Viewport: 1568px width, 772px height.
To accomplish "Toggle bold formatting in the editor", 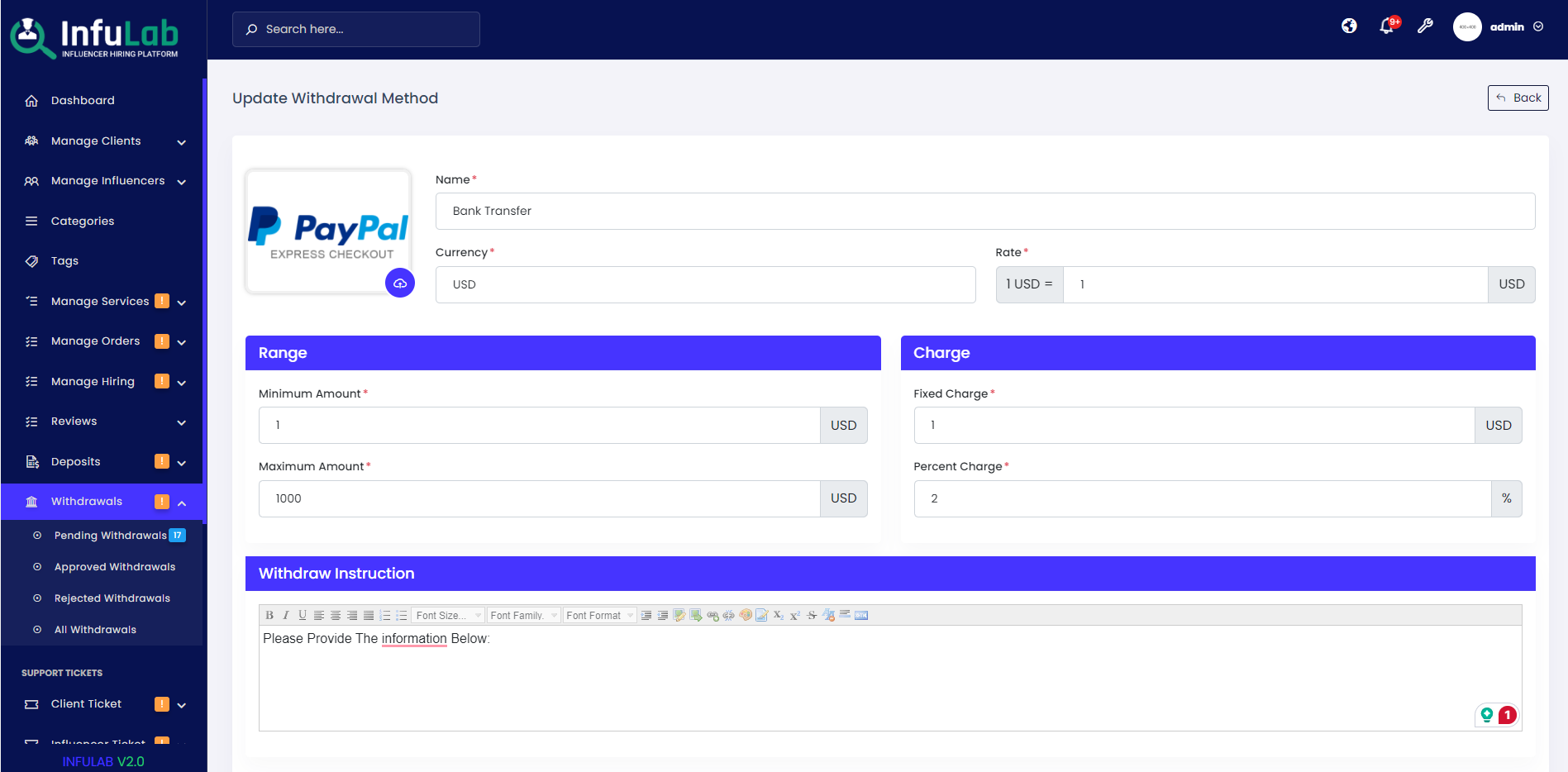I will click(x=269, y=615).
